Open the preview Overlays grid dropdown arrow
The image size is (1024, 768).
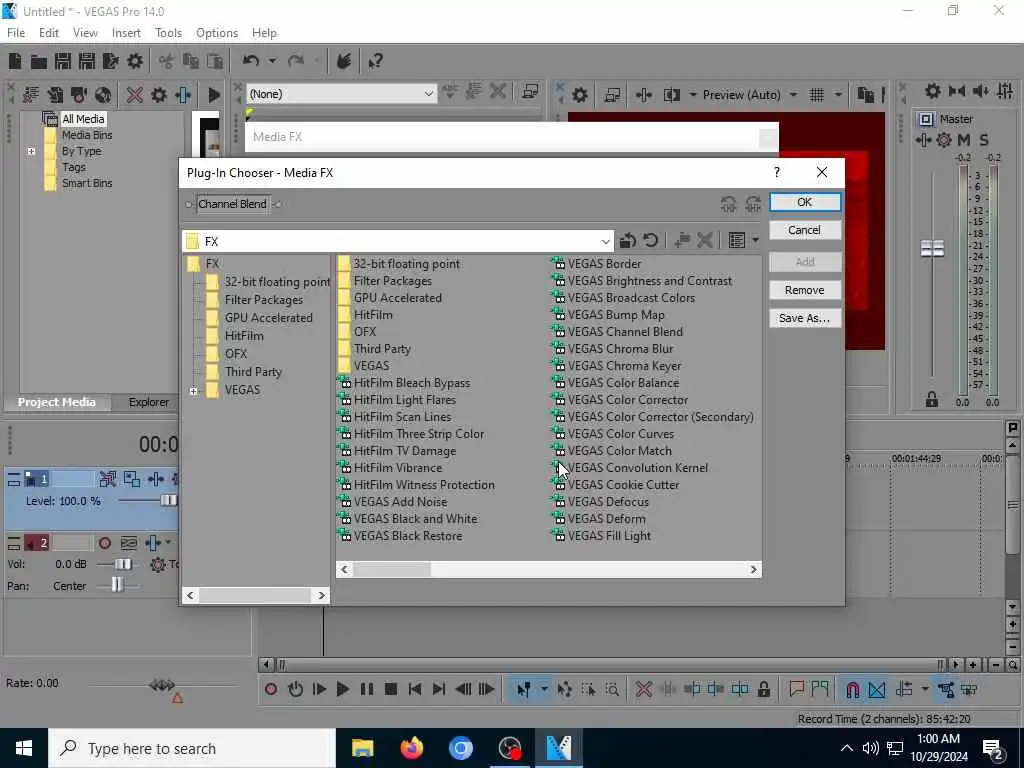(x=838, y=95)
